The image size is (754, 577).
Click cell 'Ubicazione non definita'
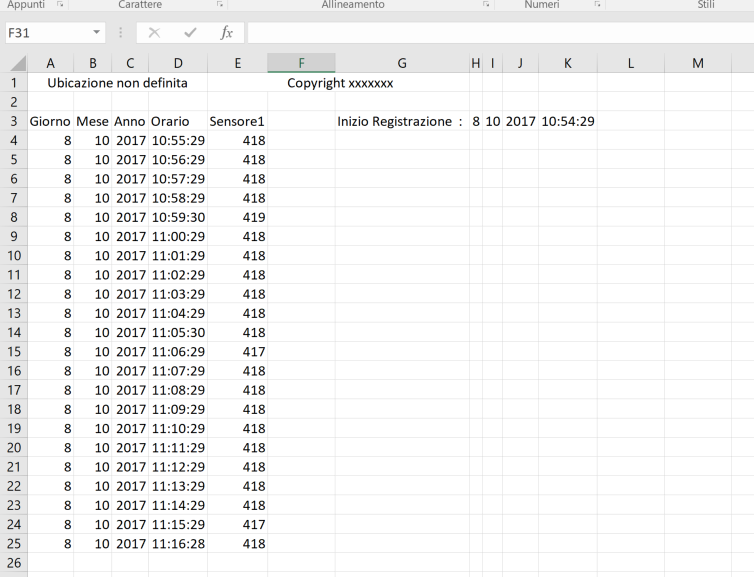coord(117,83)
